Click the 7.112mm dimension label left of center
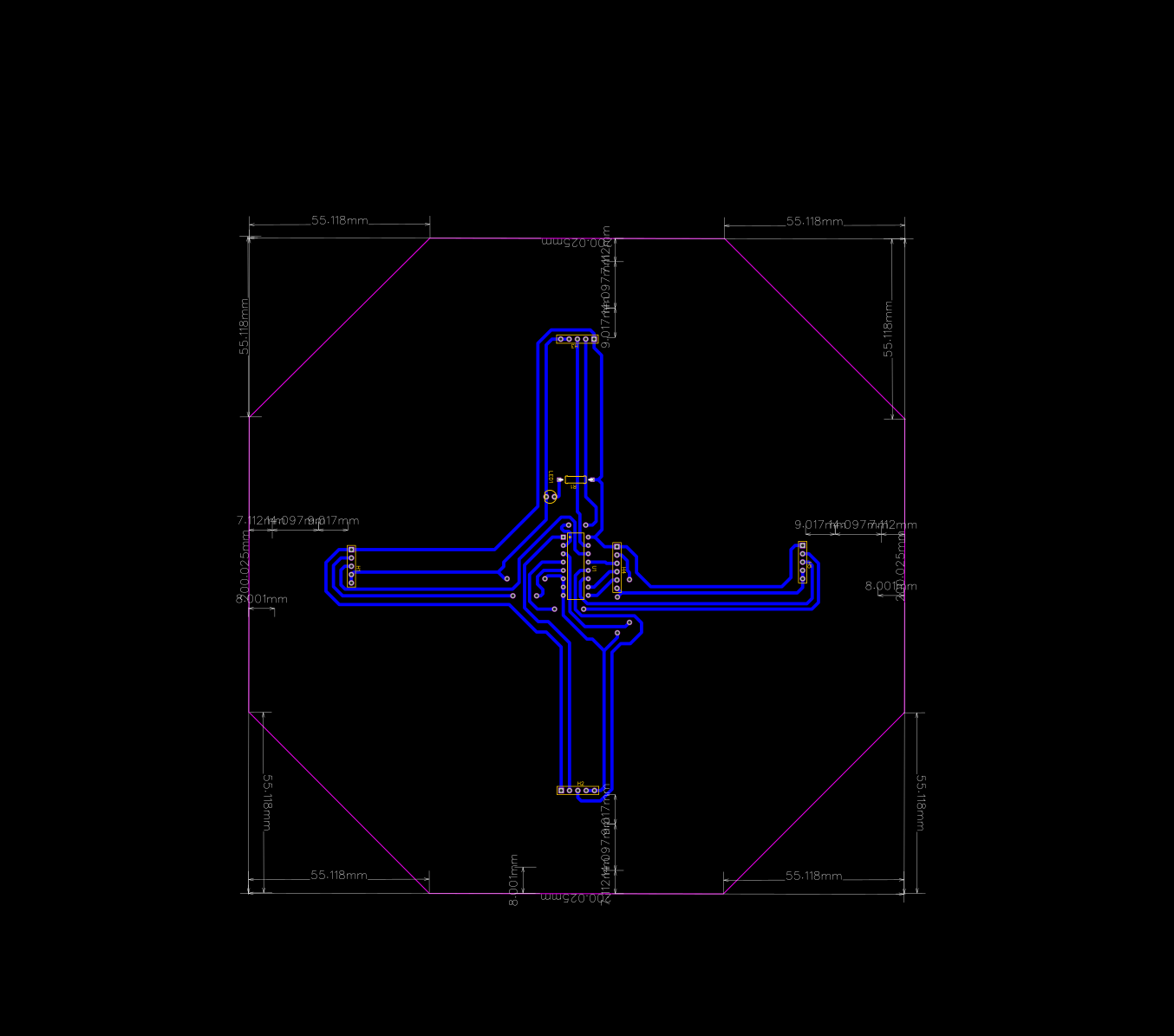Screen dimensions: 1174x1036 click(251, 520)
